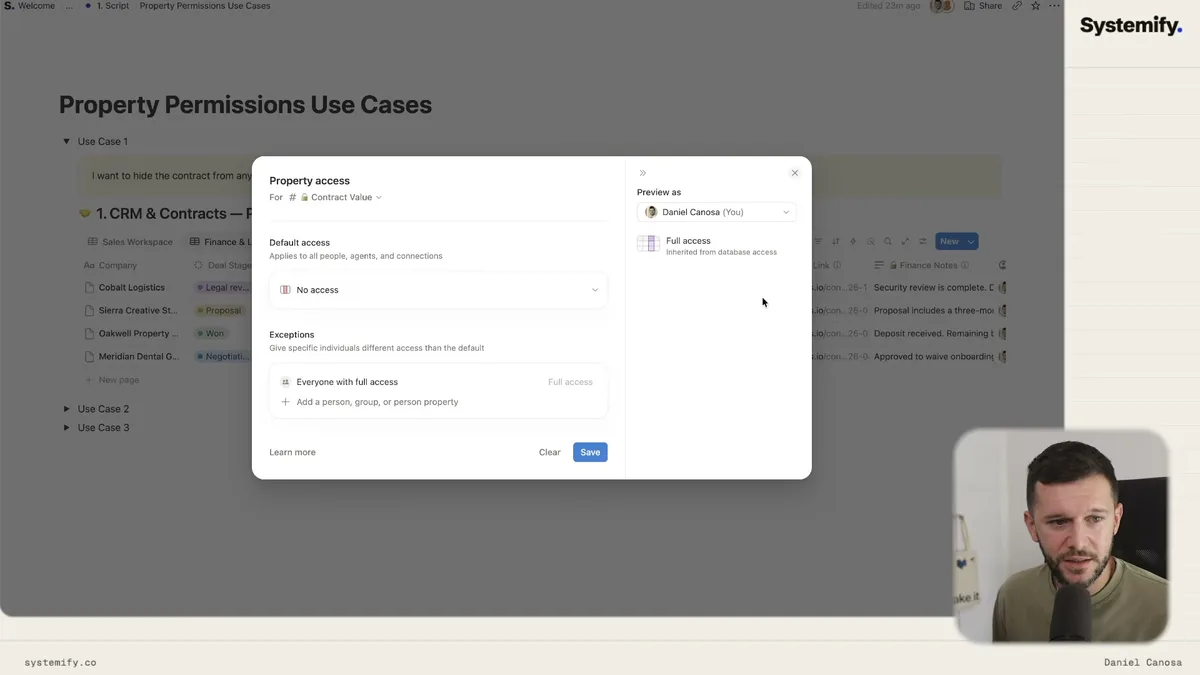The image size is (1200, 675).
Task: Switch to the Sales Workspace tab
Action: tap(130, 242)
